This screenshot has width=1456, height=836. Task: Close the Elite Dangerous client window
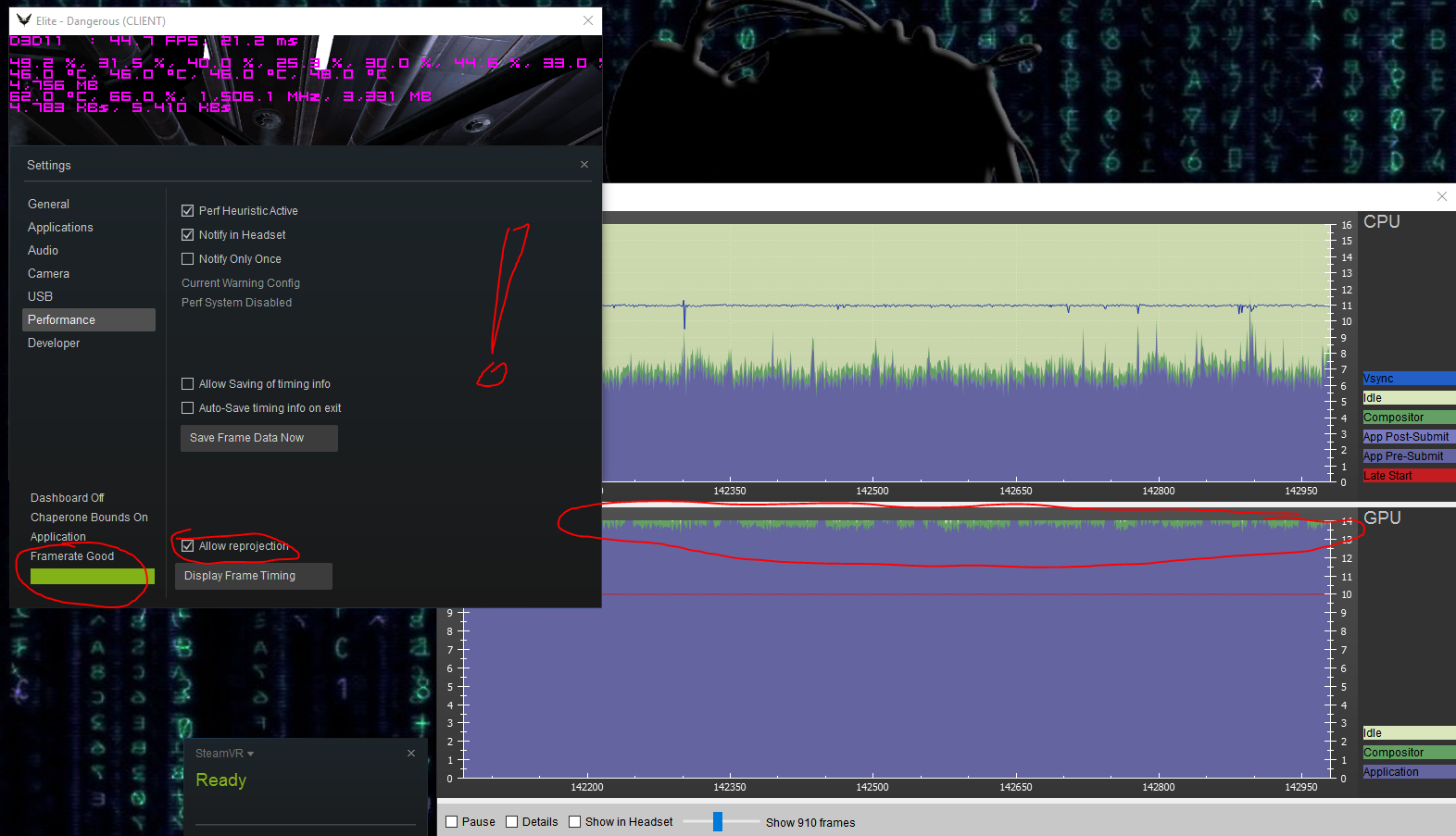pos(587,20)
